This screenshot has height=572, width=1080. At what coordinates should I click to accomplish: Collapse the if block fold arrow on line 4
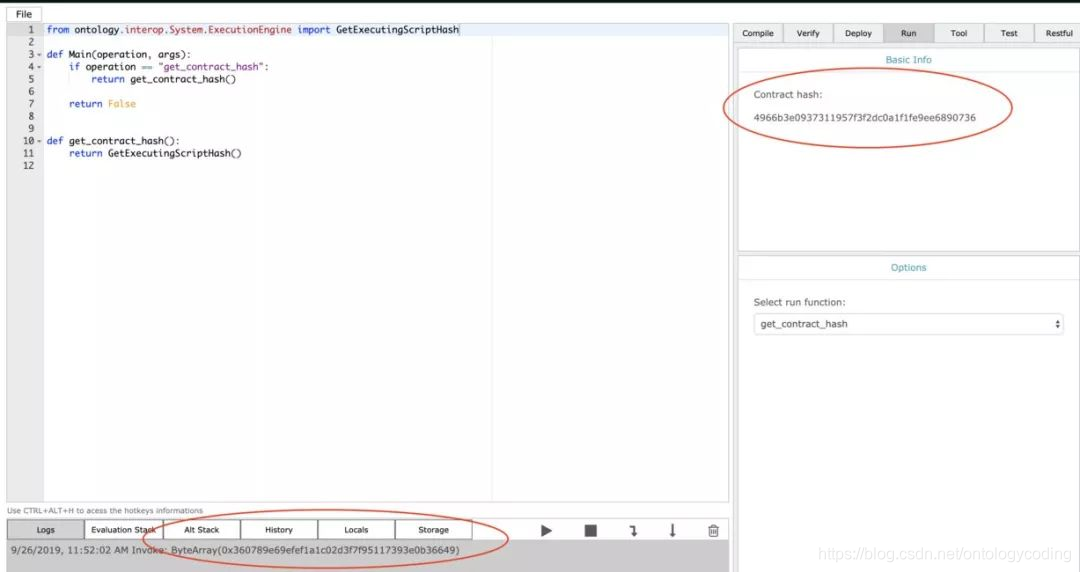39,67
